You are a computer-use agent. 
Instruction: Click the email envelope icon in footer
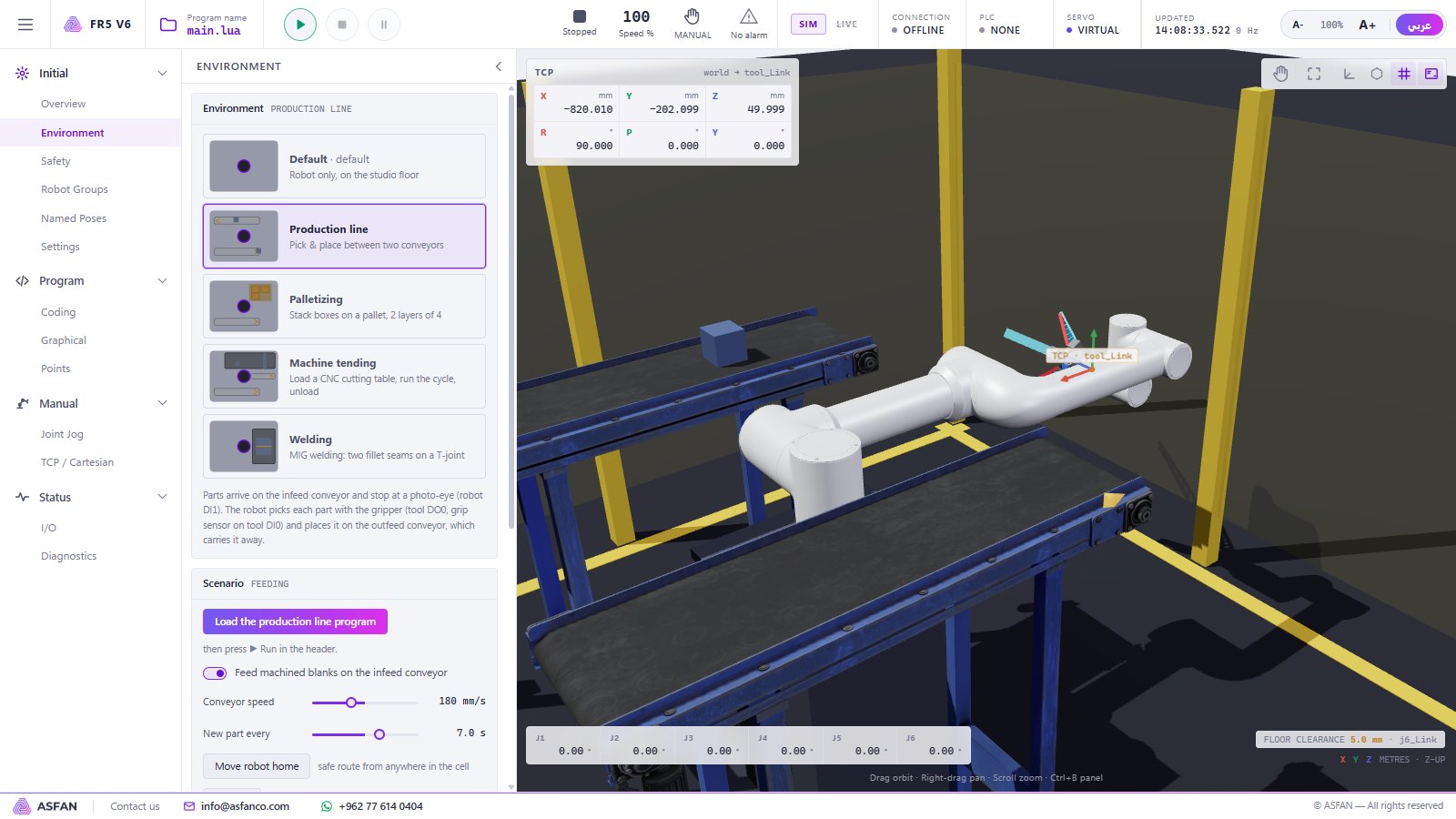coord(189,806)
